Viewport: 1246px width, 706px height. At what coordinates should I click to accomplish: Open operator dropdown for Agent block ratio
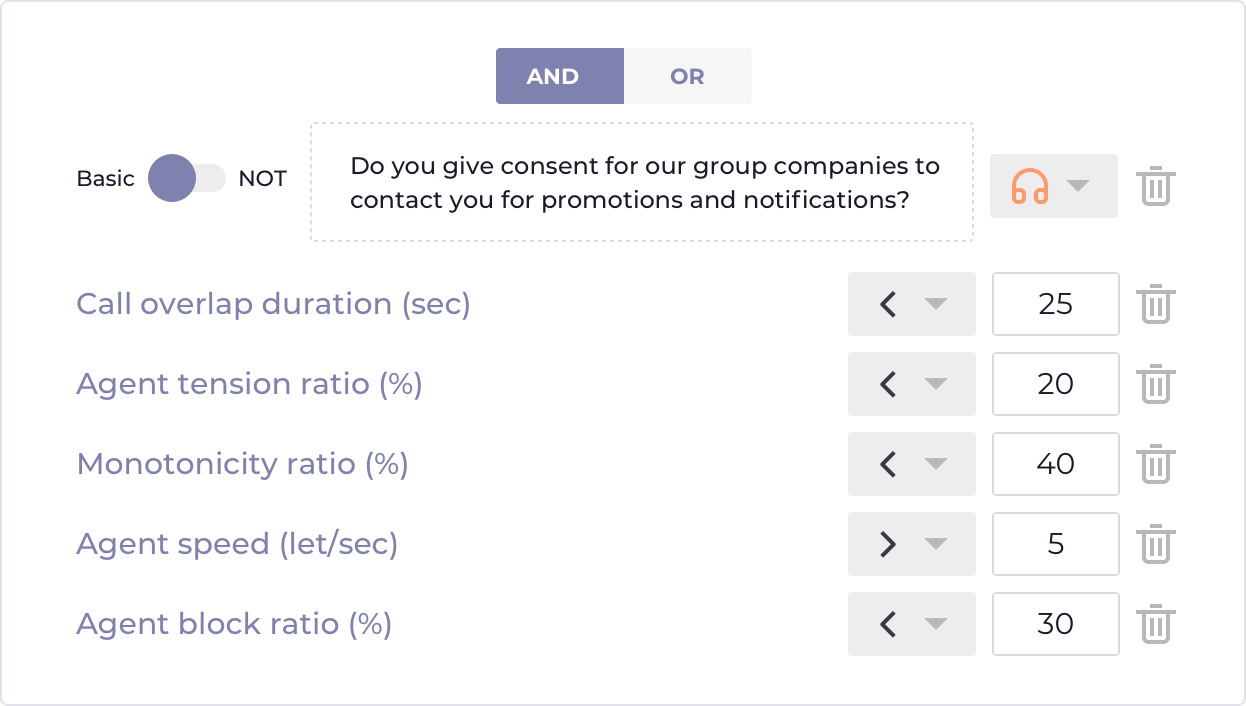(x=912, y=624)
